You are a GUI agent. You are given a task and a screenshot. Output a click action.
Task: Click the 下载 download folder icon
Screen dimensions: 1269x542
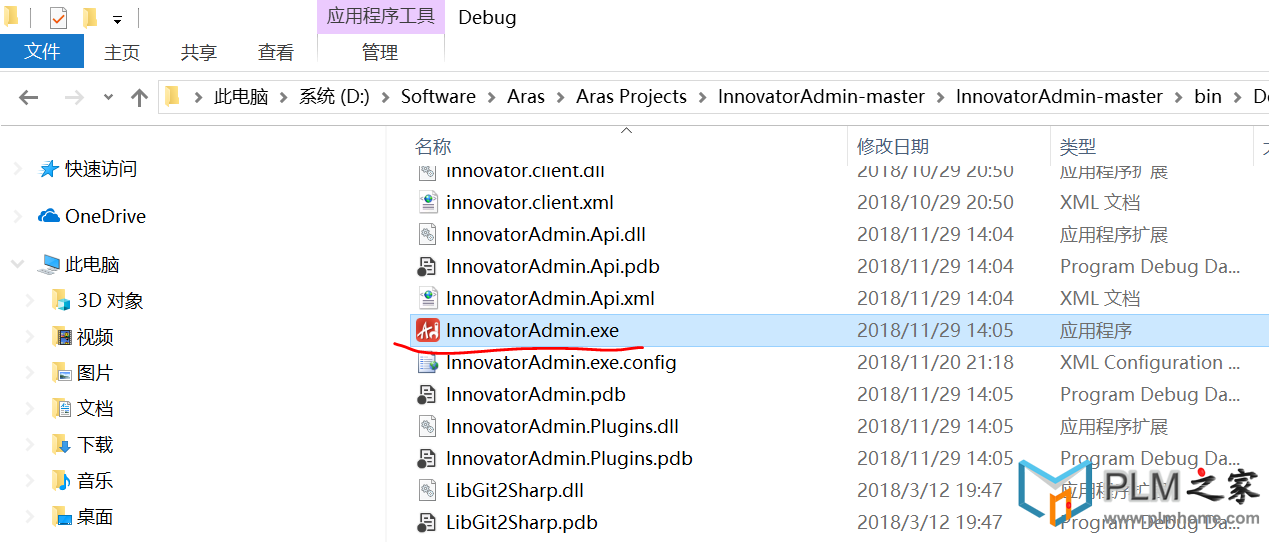(63, 444)
